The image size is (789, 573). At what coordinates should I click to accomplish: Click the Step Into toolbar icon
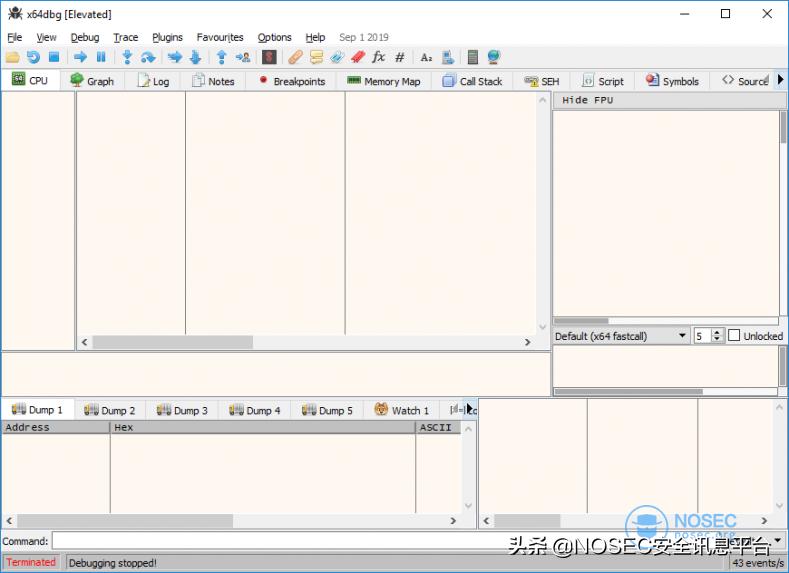point(127,58)
